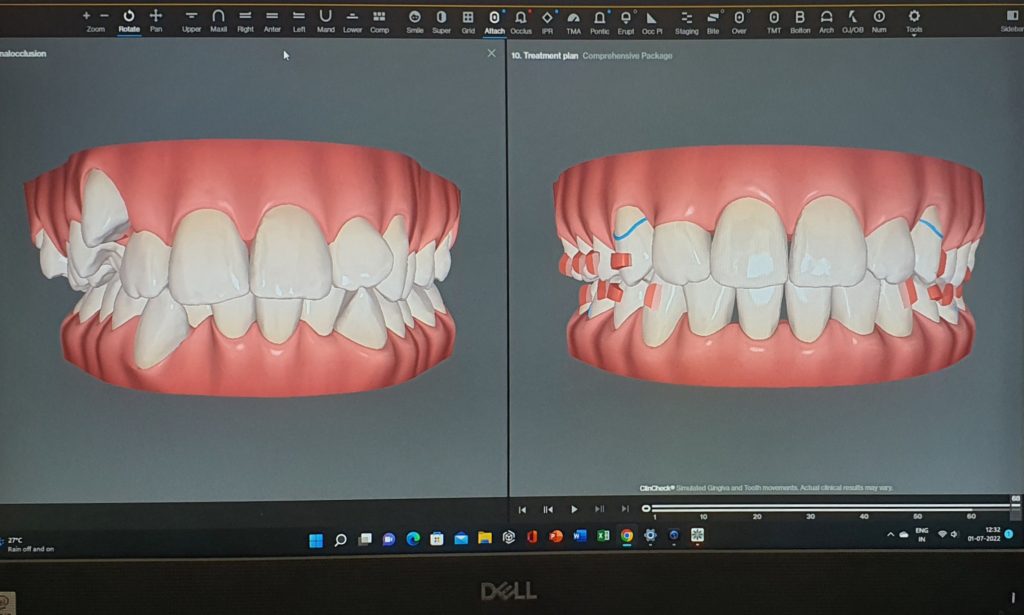Expand hidden system tray icons

tap(891, 534)
